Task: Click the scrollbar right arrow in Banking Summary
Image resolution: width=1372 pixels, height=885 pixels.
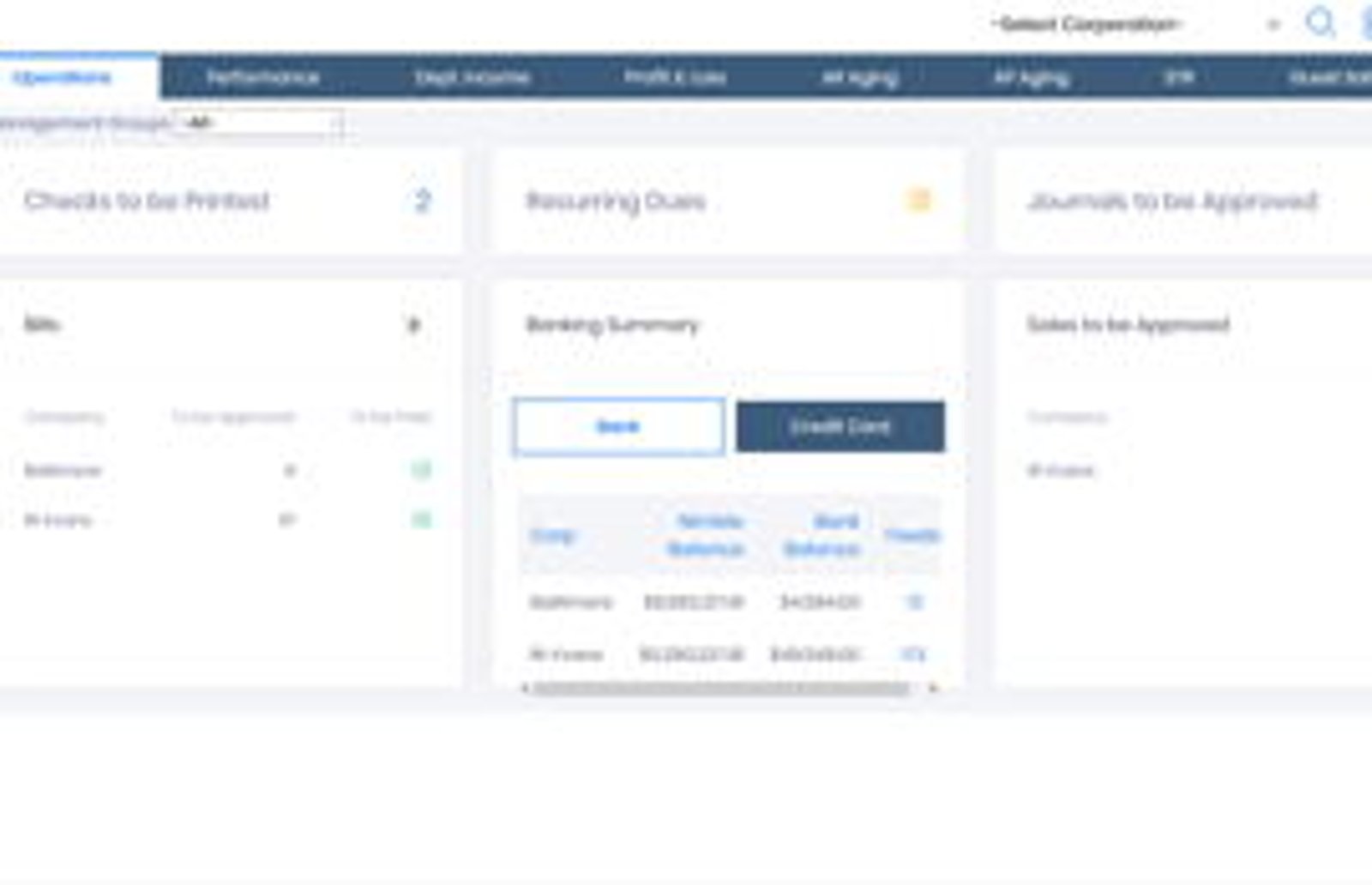Action: [x=933, y=688]
